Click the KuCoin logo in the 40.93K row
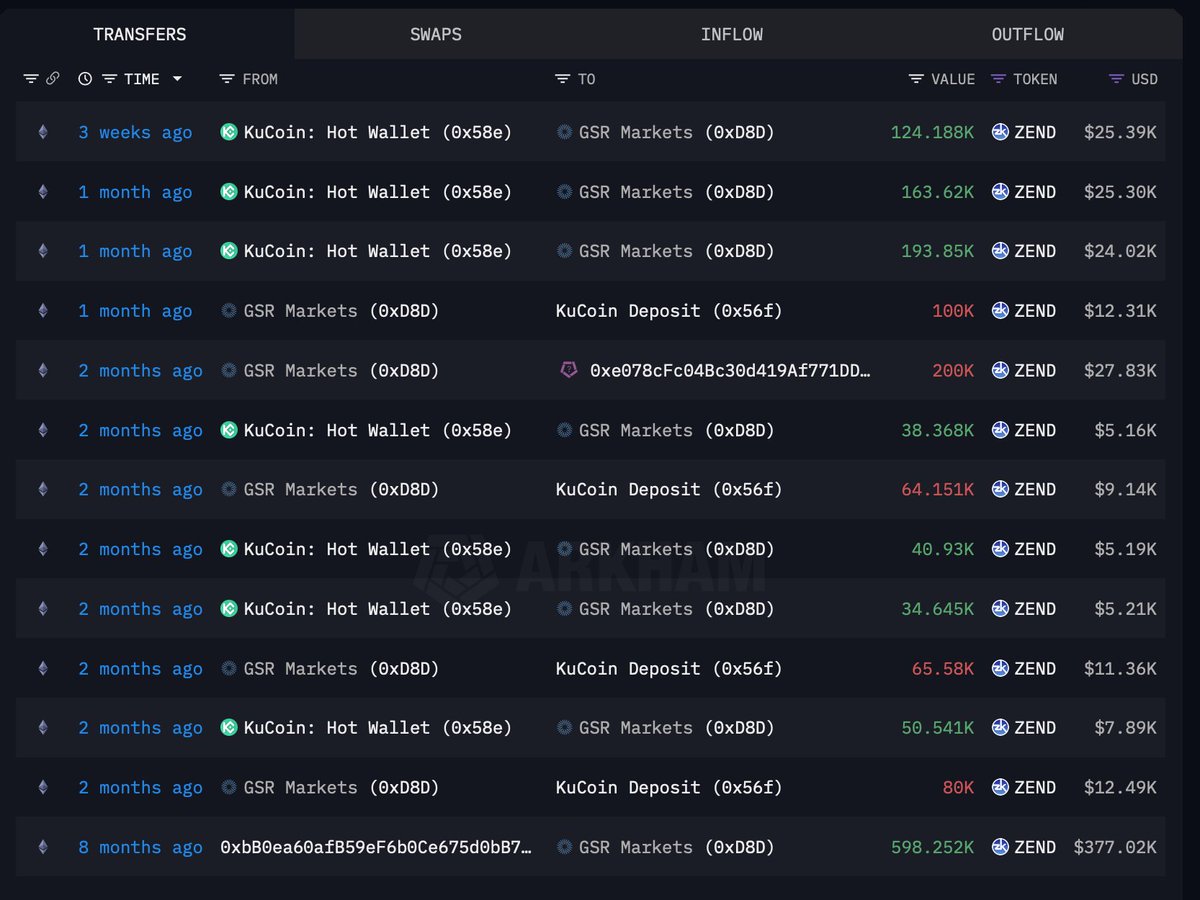 coord(229,549)
